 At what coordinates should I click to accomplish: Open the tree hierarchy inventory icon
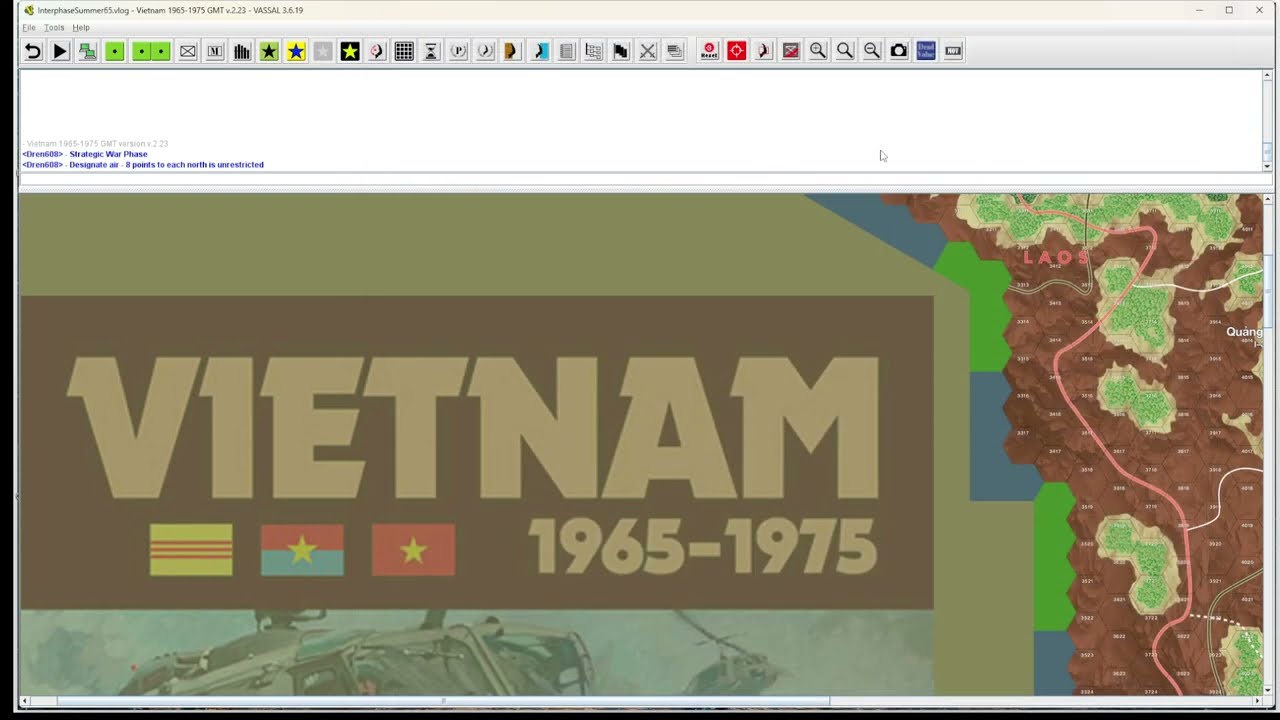594,51
